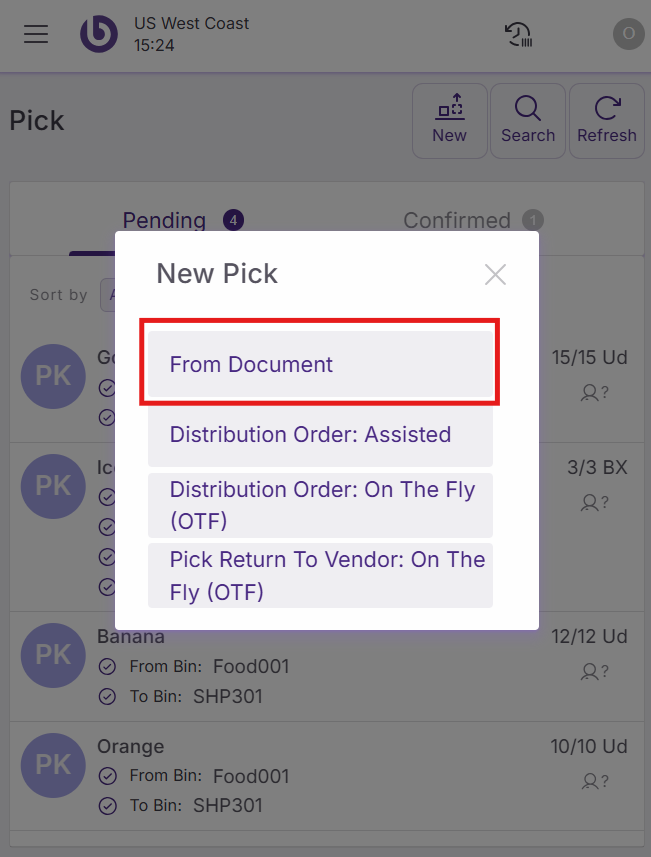This screenshot has width=651, height=857.
Task: Click the Banana From Bin check icon
Action: (x=108, y=667)
